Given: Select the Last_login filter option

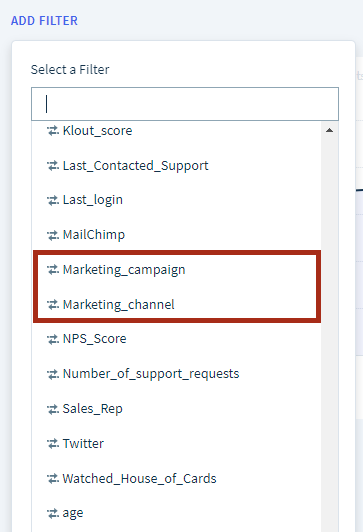Looking at the screenshot, I should click(176, 200).
